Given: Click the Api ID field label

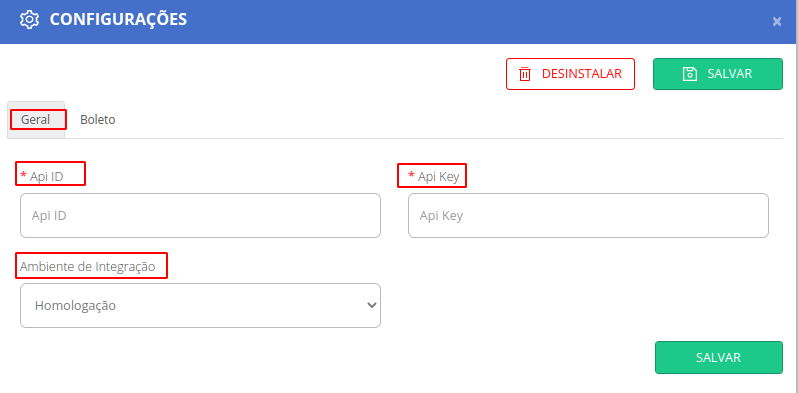Looking at the screenshot, I should coord(46,177).
